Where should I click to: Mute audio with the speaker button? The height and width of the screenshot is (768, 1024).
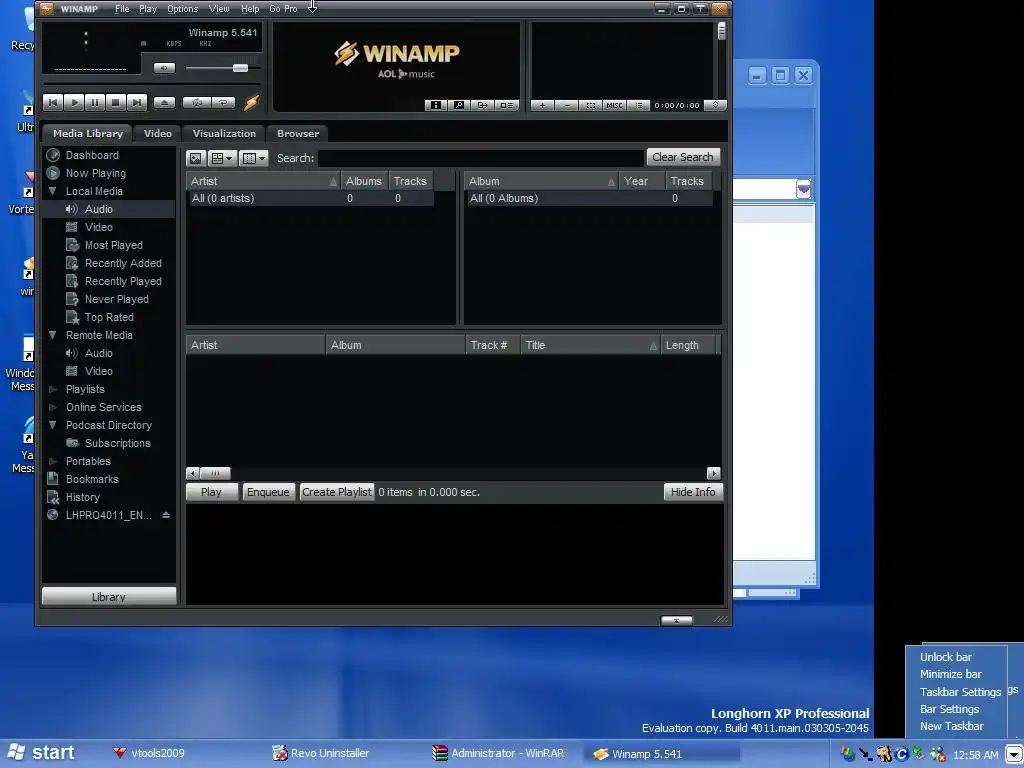(164, 68)
